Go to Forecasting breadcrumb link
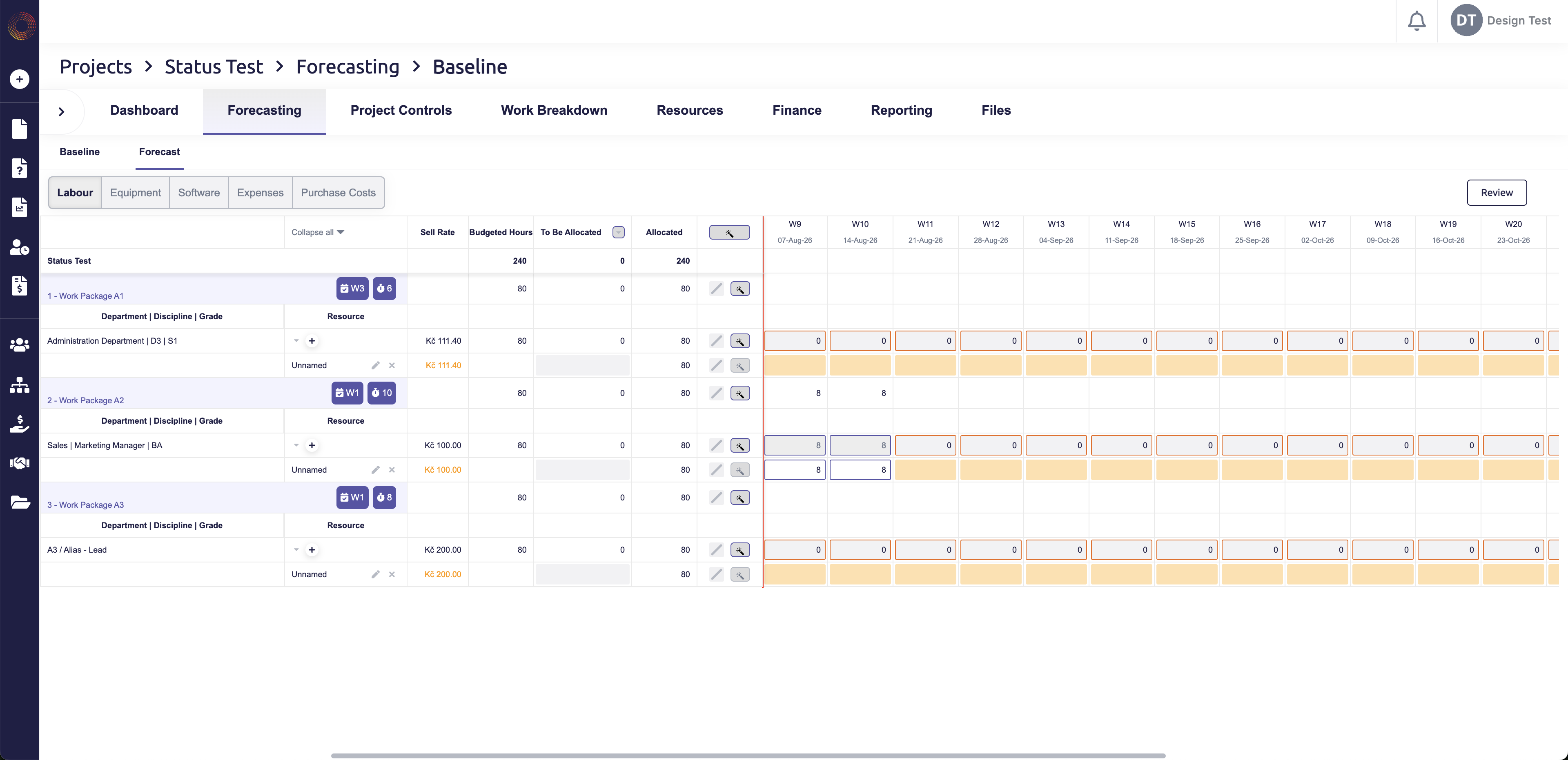The height and width of the screenshot is (760, 1568). coord(347,66)
